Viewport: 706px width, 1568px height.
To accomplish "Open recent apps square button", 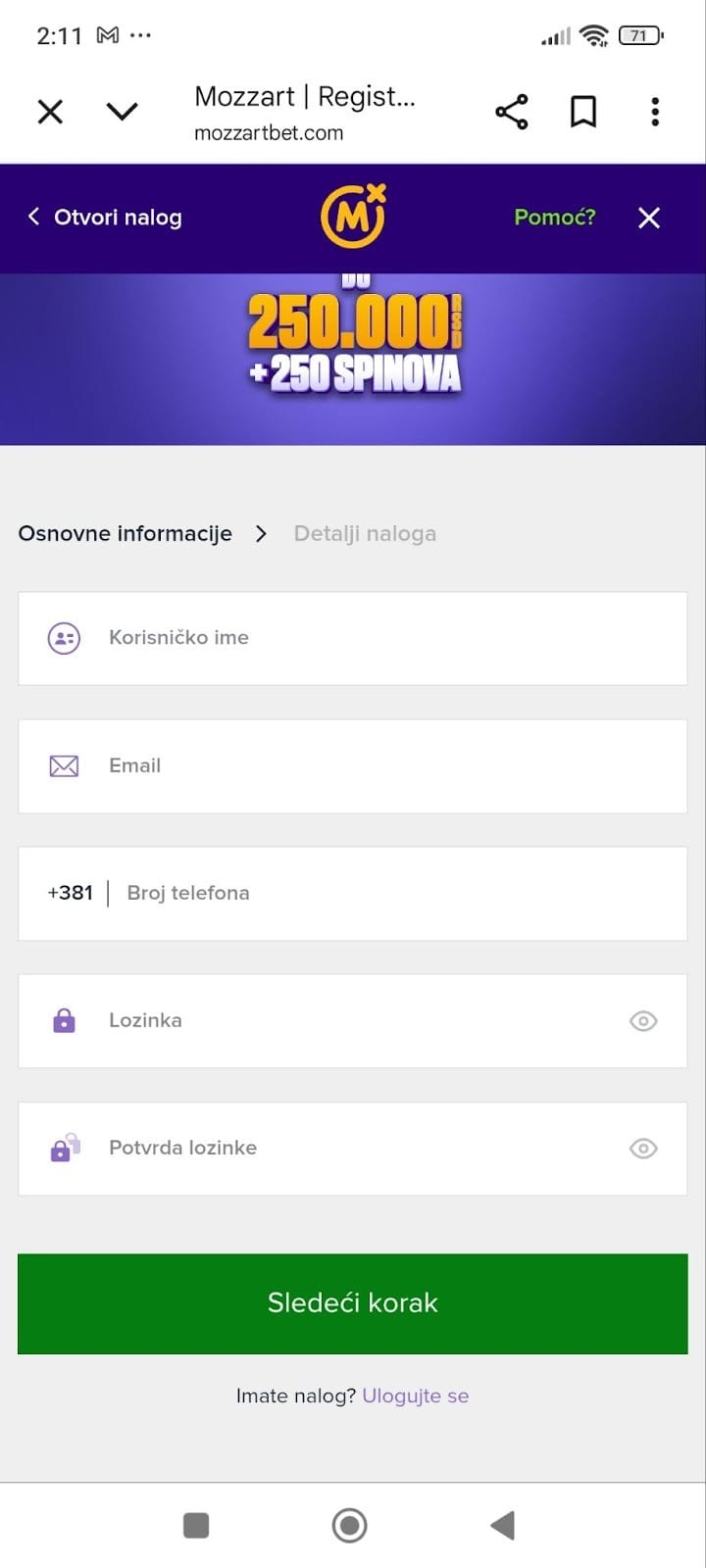I will click(196, 1525).
